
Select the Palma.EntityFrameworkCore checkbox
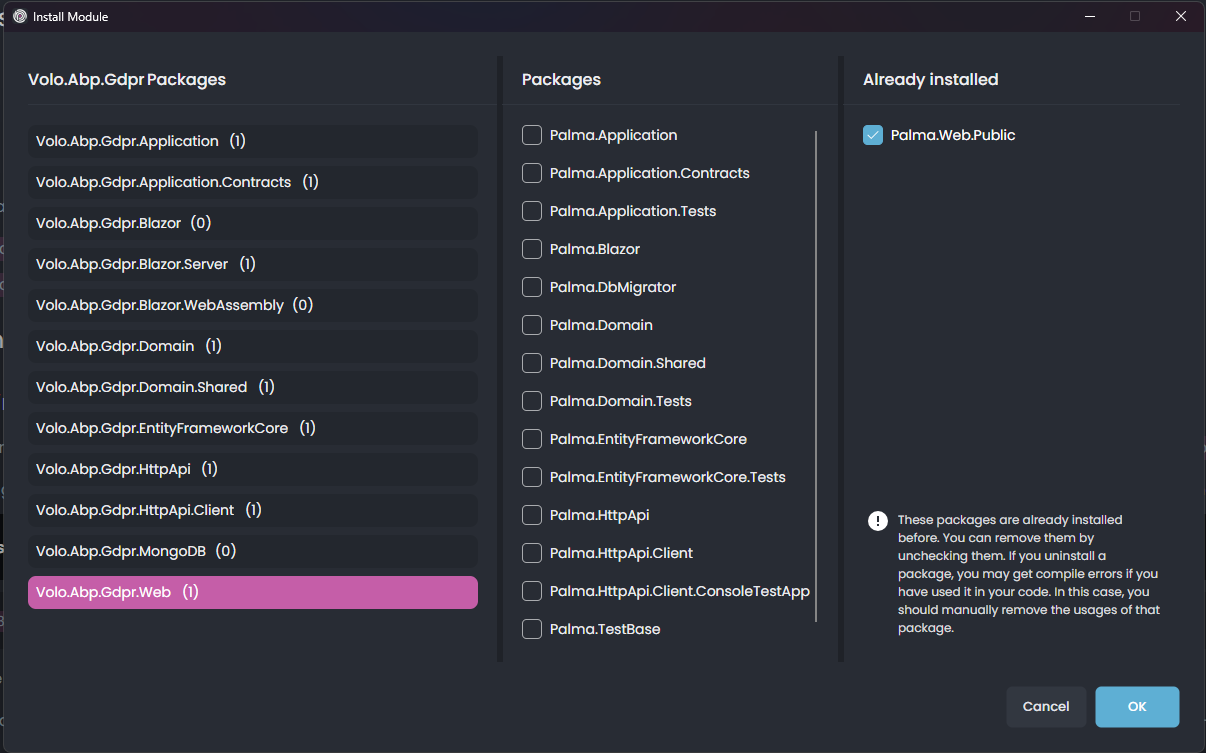(x=532, y=439)
